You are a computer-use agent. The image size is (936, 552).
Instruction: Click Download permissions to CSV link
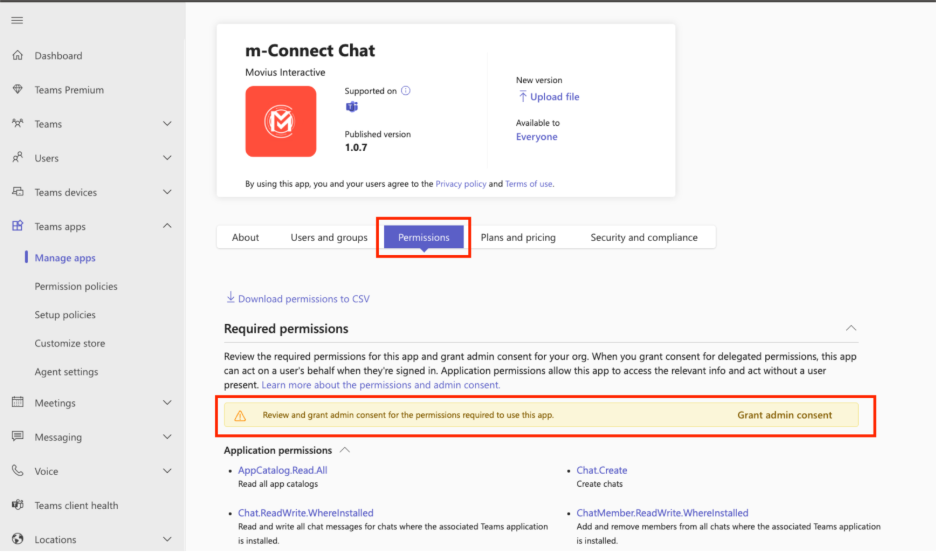pyautogui.click(x=304, y=299)
